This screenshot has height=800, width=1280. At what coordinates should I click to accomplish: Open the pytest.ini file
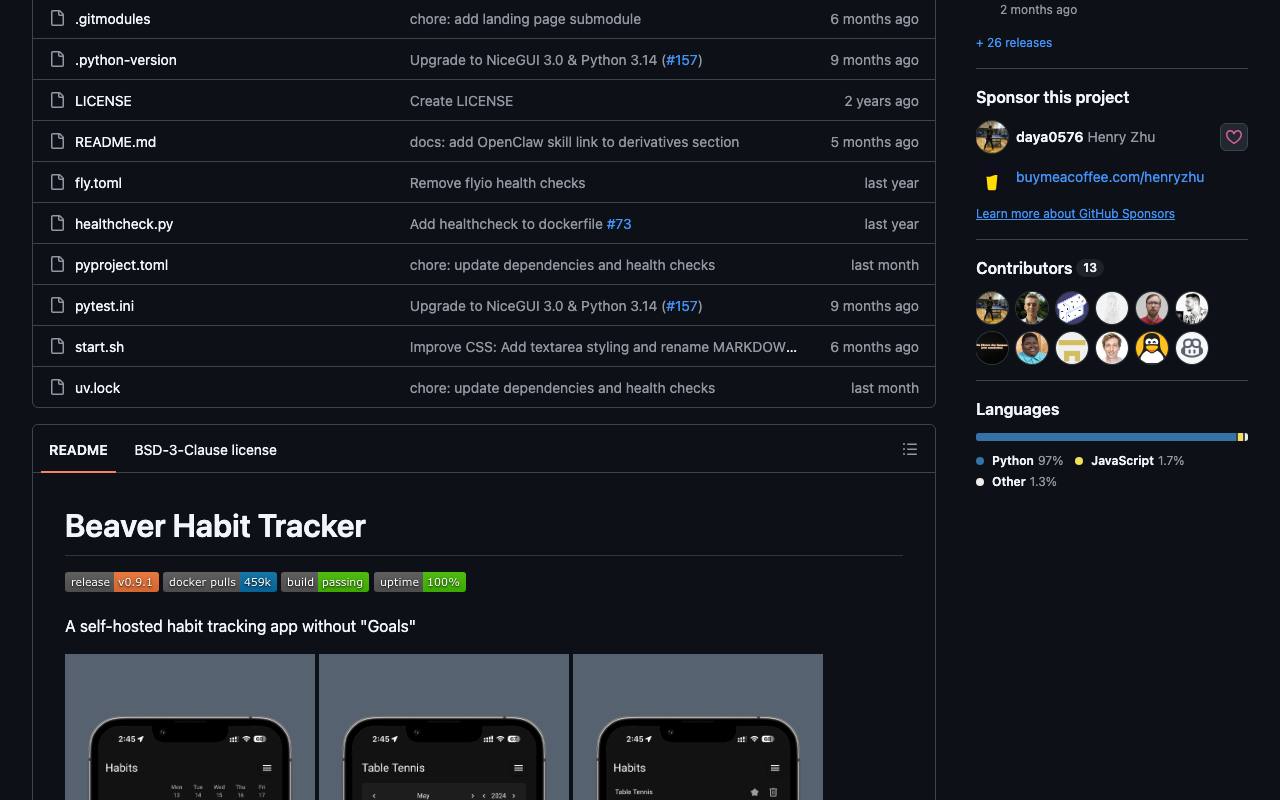pyautogui.click(x=104, y=306)
